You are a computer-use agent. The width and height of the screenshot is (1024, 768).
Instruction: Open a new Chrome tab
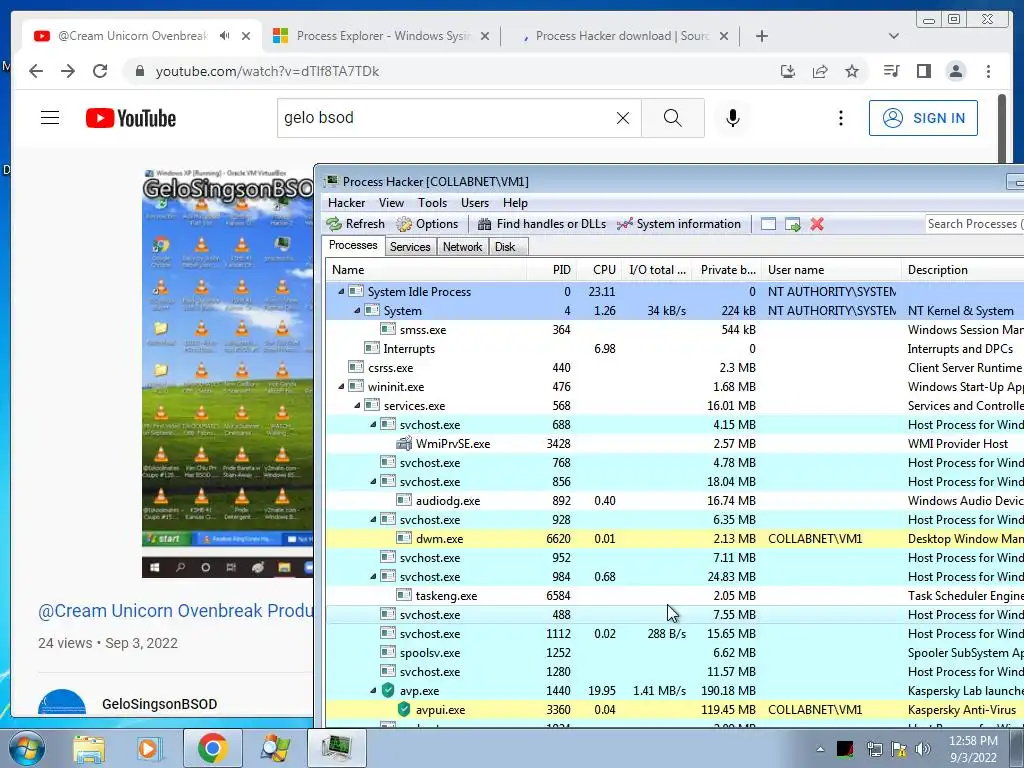pos(761,36)
